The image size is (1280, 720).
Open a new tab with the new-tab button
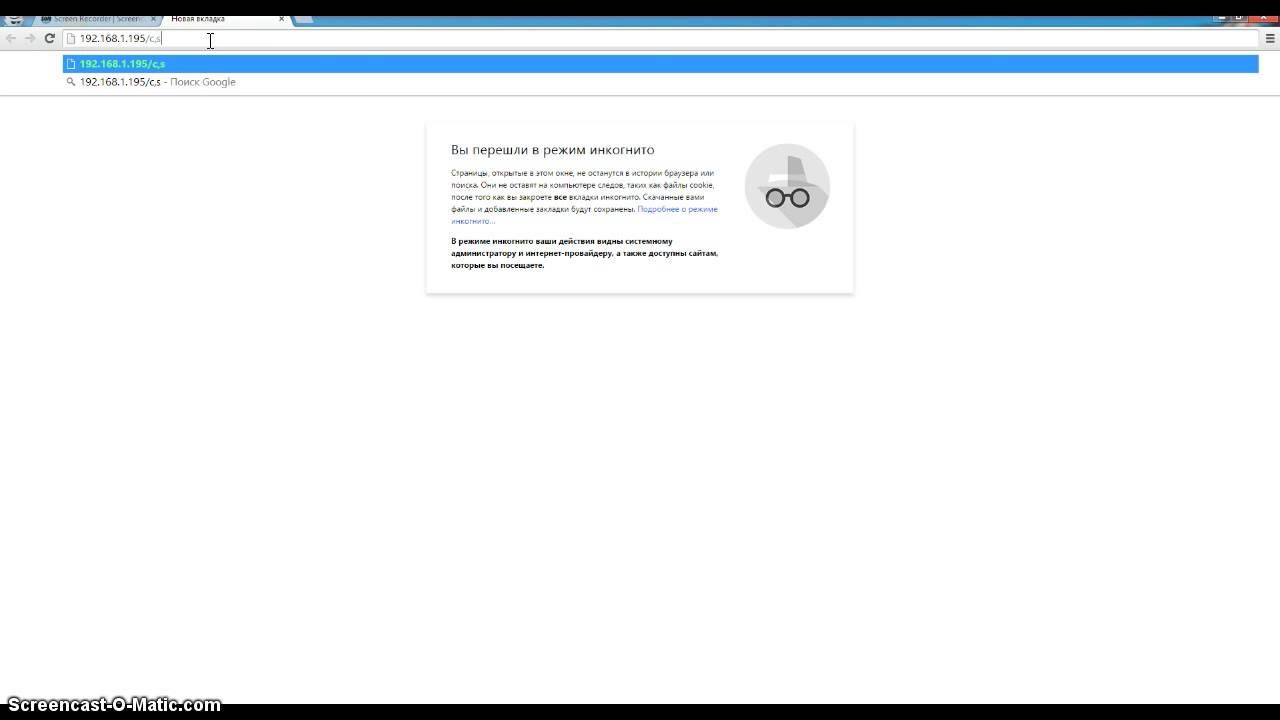coord(304,19)
